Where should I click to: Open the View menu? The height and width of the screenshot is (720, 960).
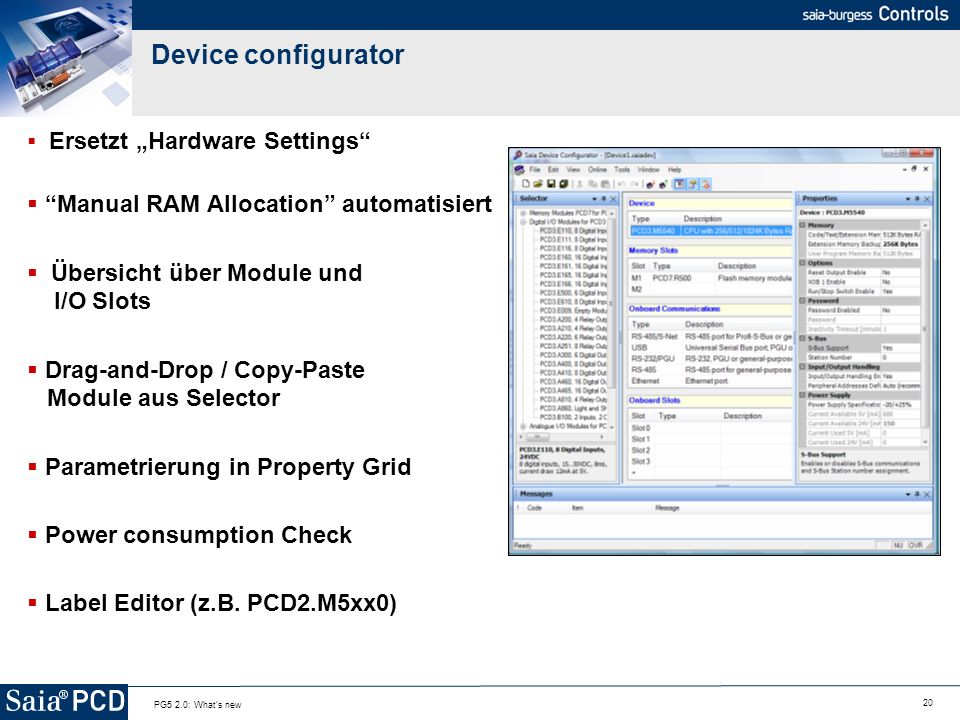(x=573, y=170)
